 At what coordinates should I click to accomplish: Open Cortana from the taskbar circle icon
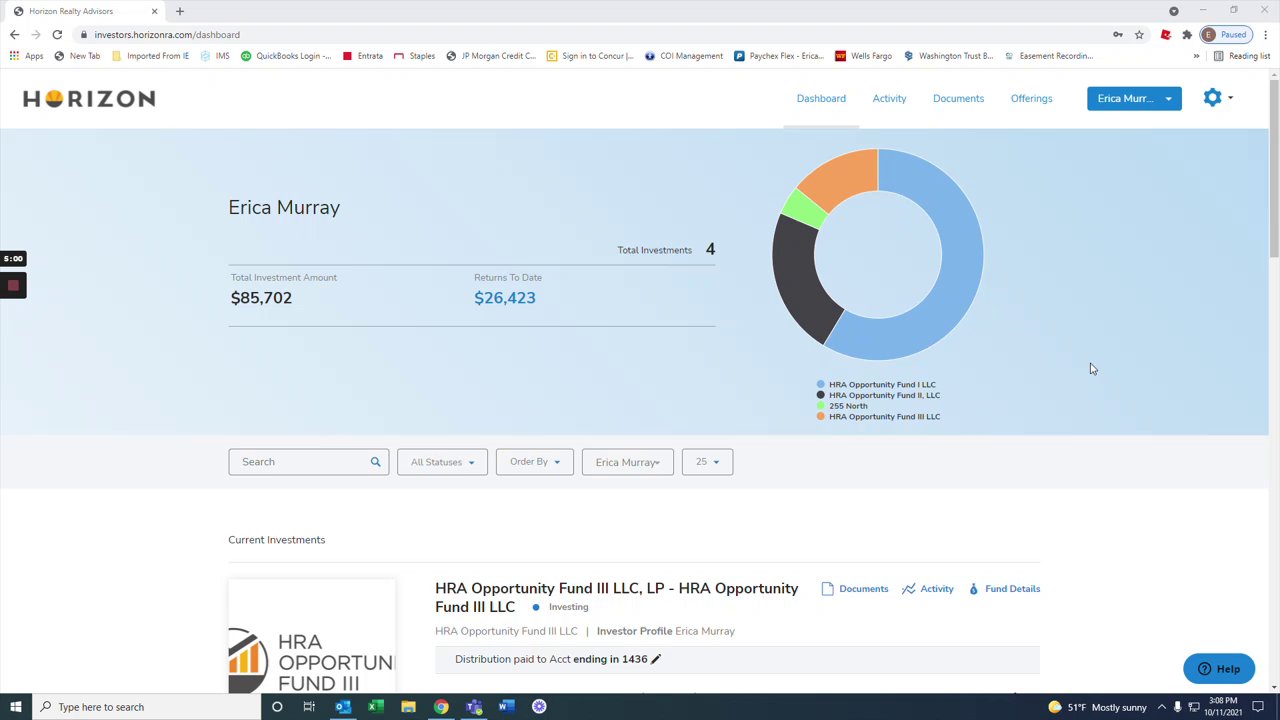277,707
